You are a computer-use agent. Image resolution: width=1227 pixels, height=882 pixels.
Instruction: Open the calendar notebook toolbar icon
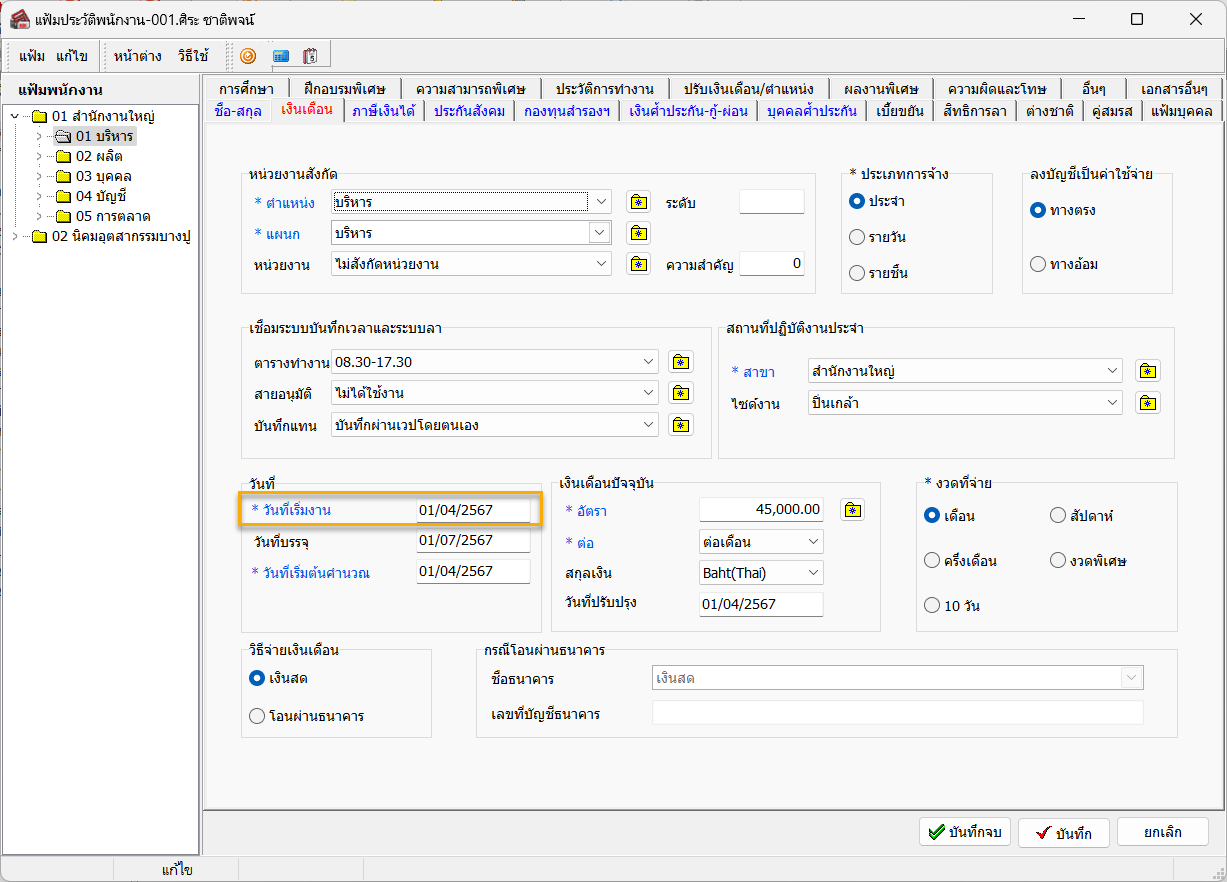[310, 56]
